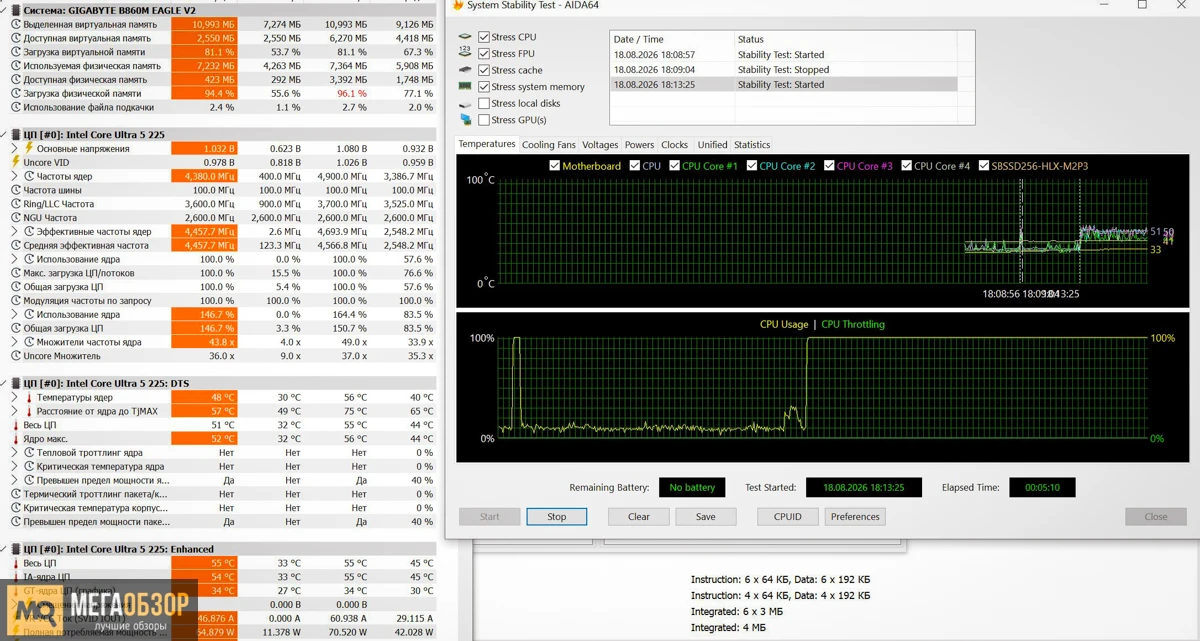The image size is (1200, 641).
Task: Click the clock icon of Ring/LLC Частота
Action: pyautogui.click(x=15, y=204)
